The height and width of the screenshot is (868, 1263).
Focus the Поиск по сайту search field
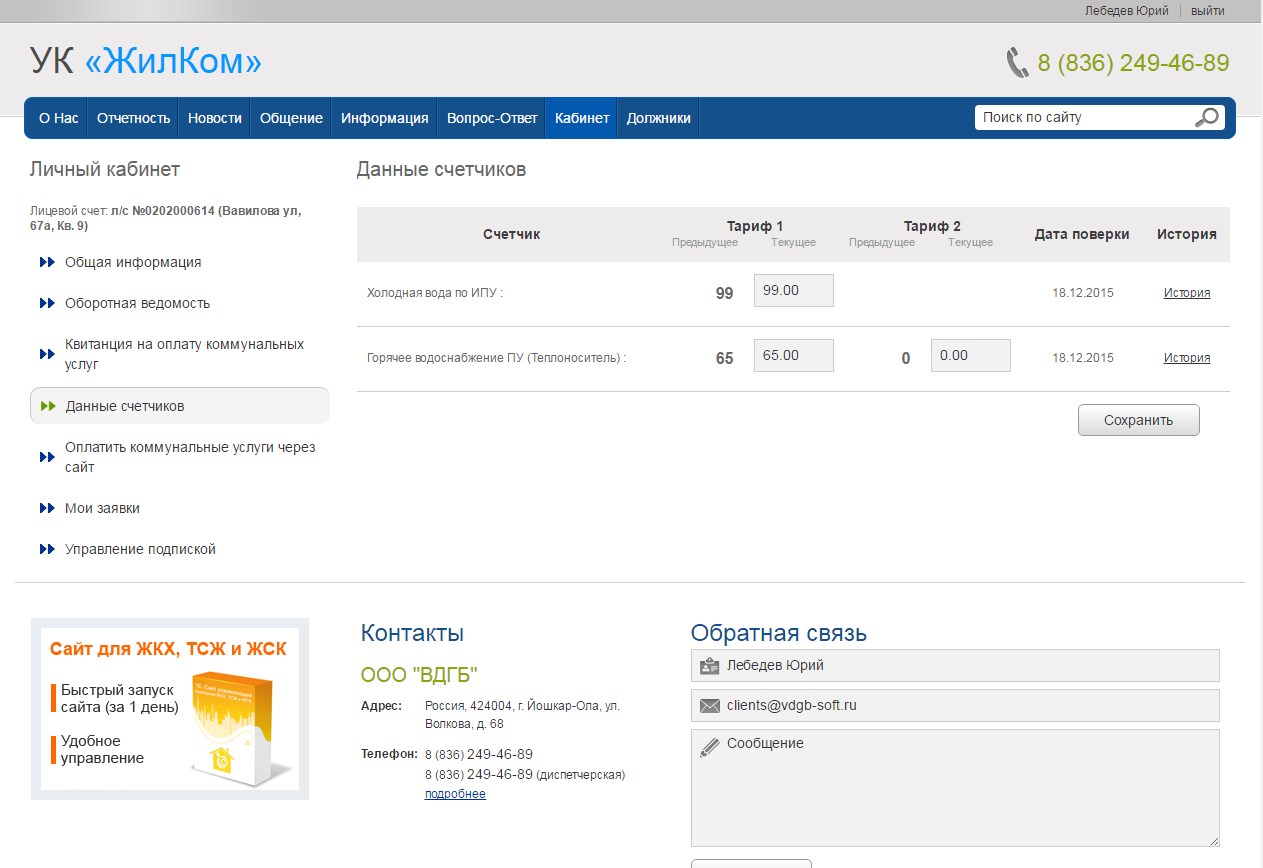[x=1085, y=117]
